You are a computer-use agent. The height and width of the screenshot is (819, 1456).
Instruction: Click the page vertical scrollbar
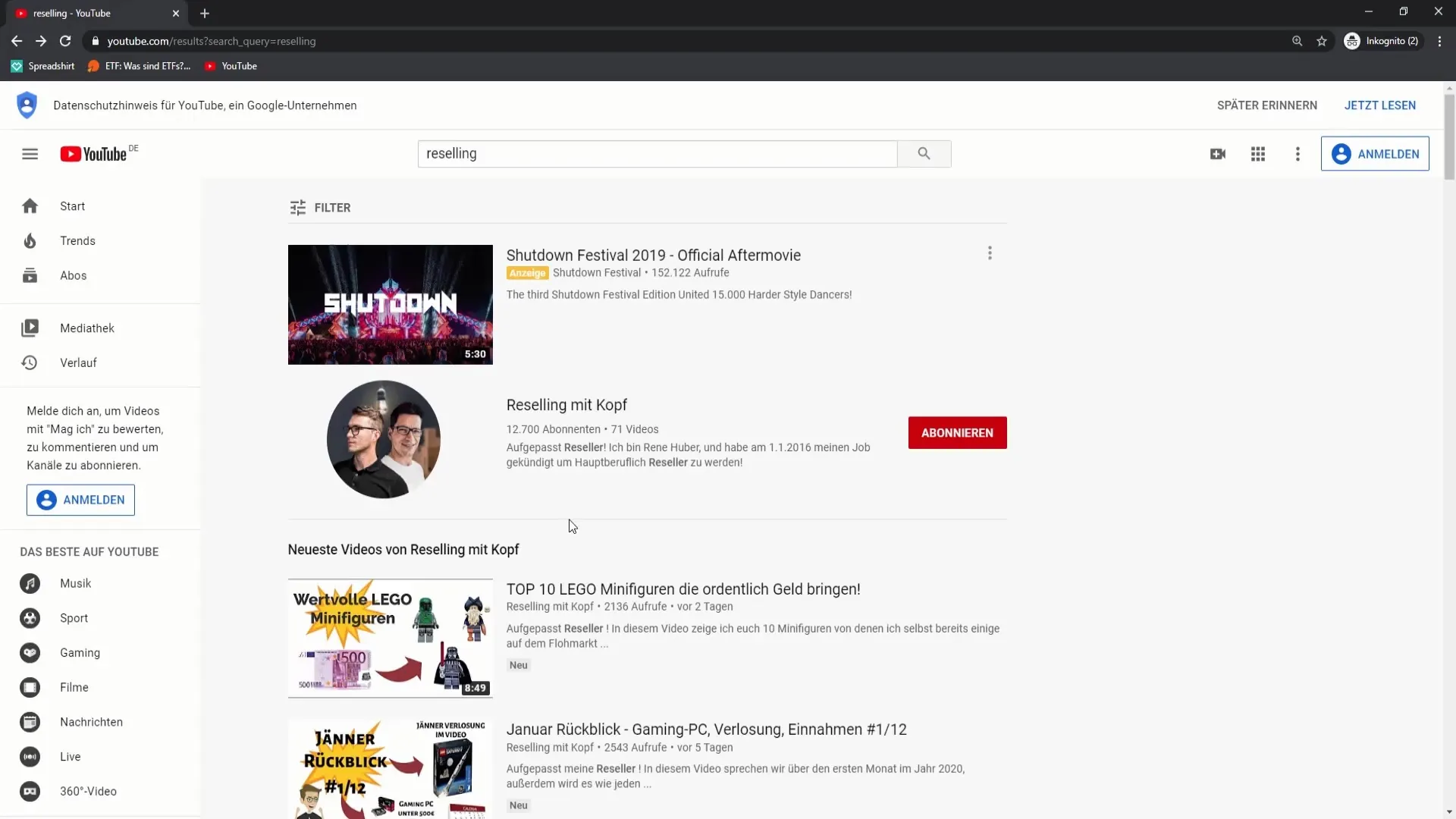[x=1449, y=136]
